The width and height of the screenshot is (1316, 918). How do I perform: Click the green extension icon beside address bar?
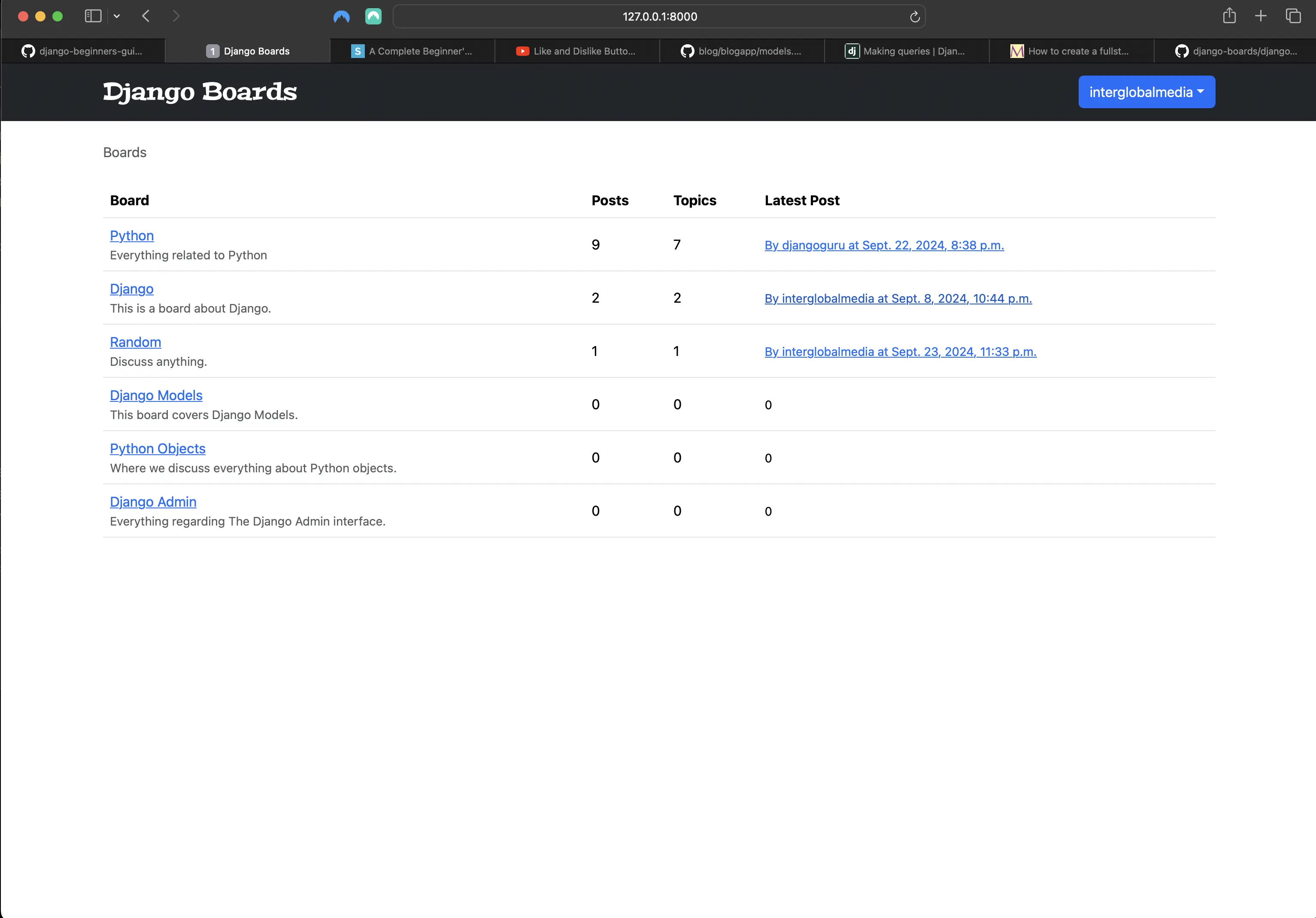[373, 16]
